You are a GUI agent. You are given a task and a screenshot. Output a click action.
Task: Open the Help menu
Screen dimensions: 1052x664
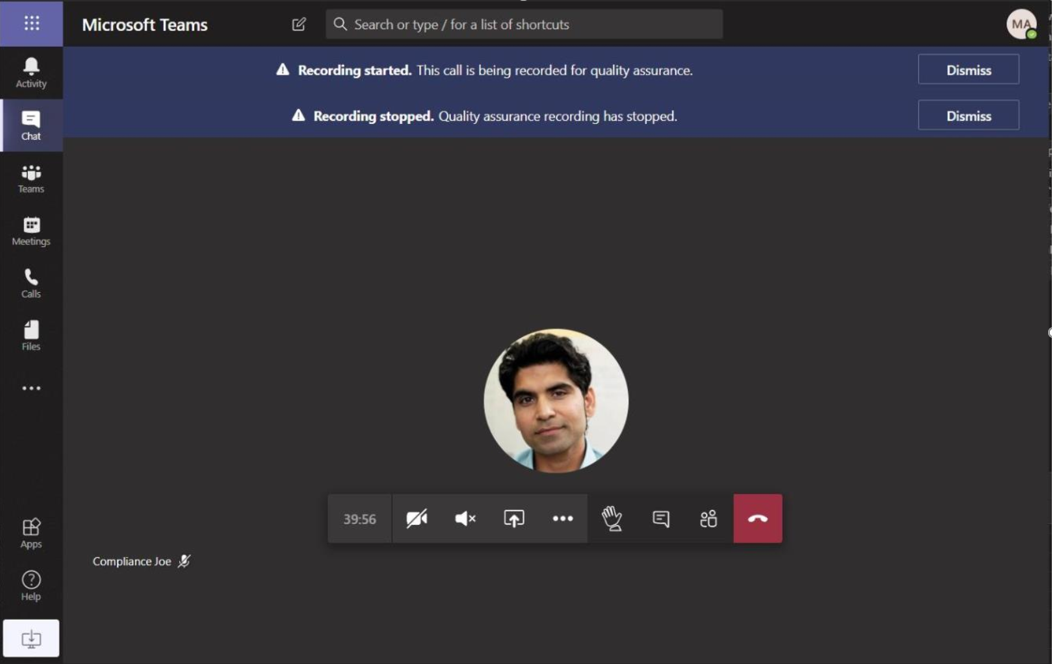tap(31, 586)
